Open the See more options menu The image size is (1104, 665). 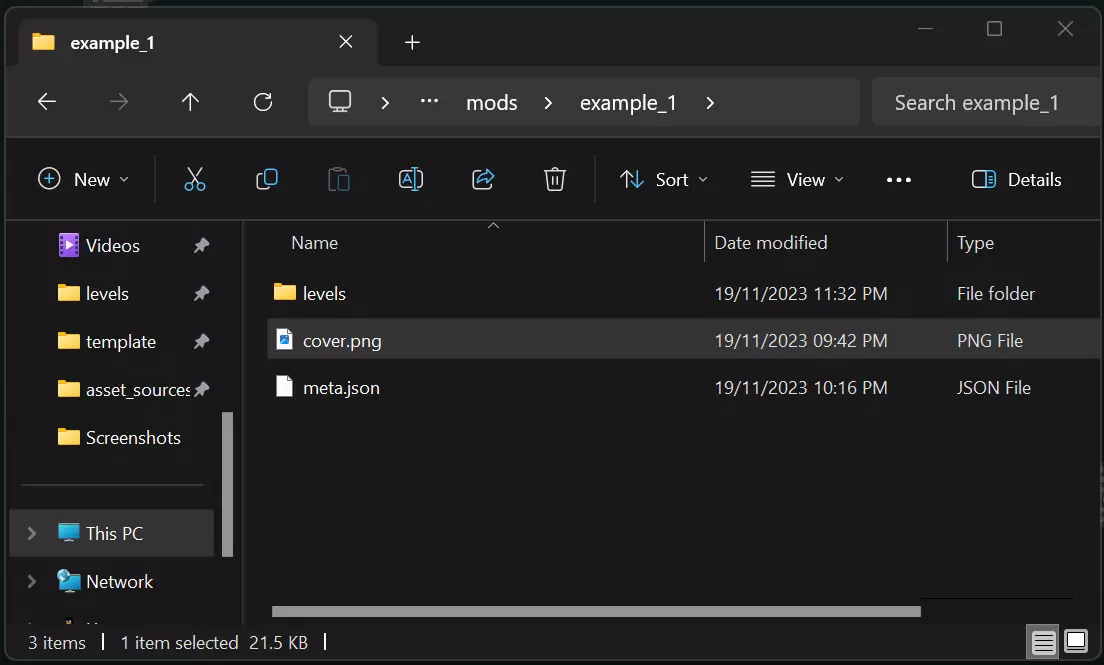coord(899,180)
